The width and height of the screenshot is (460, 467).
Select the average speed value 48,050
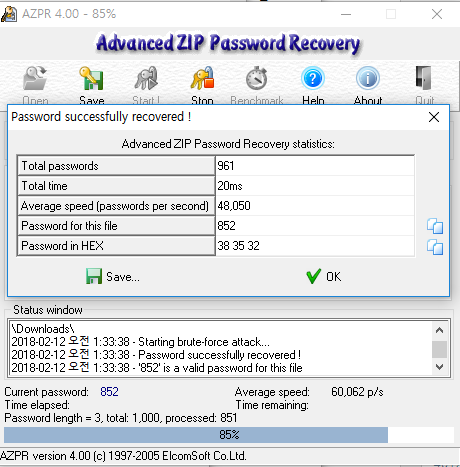[315, 206]
